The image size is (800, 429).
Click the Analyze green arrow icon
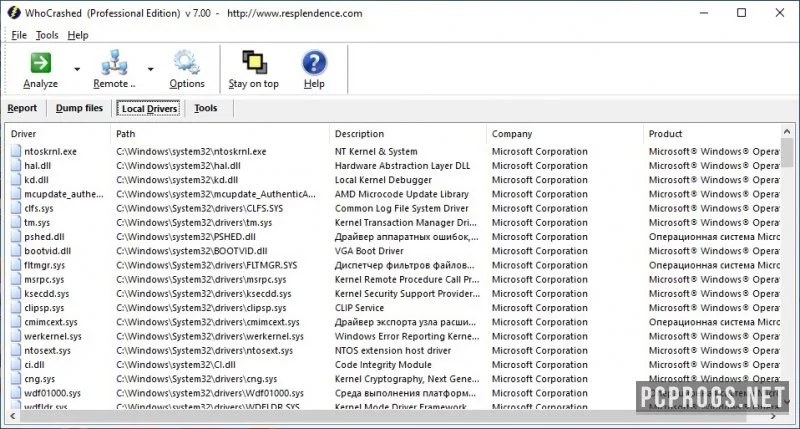tap(40, 63)
